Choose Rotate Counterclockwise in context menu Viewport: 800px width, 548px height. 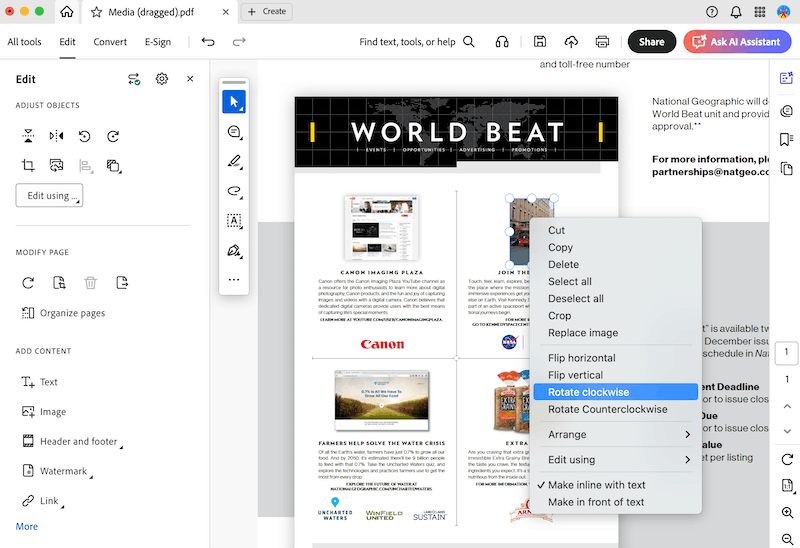616,409
